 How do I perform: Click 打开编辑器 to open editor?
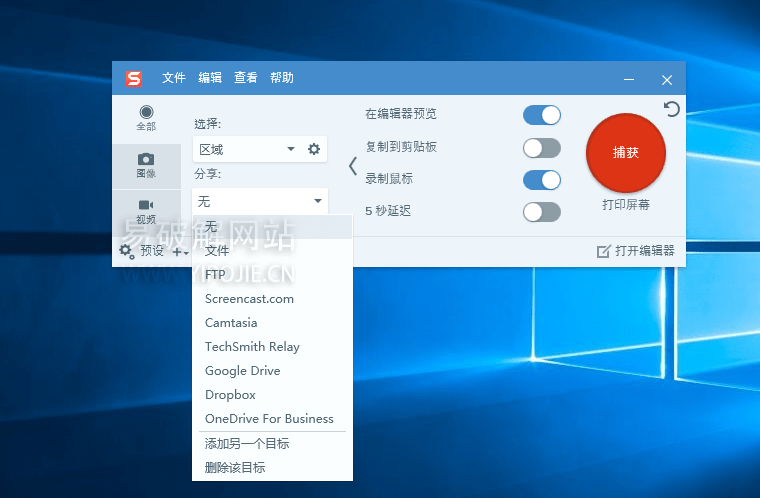click(x=636, y=251)
